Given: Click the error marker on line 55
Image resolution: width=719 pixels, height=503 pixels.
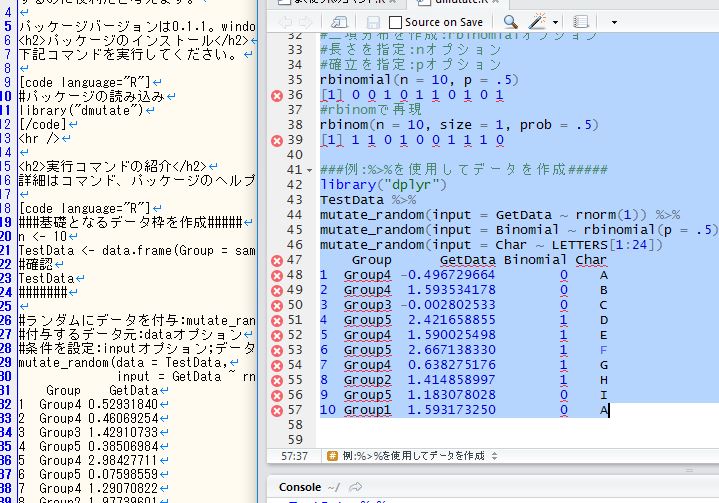Looking at the screenshot, I should click(x=277, y=381).
